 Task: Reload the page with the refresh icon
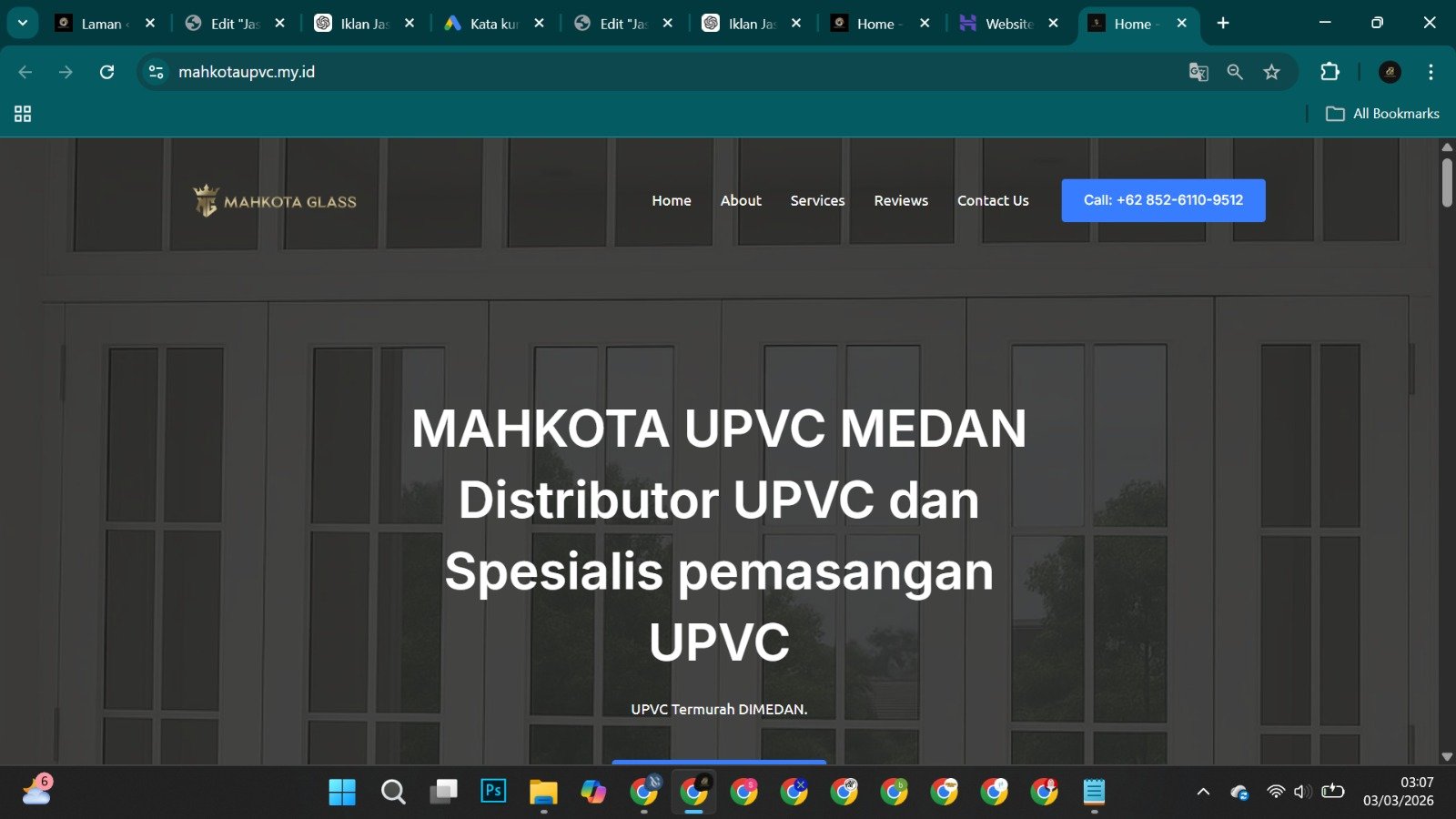coord(106,72)
